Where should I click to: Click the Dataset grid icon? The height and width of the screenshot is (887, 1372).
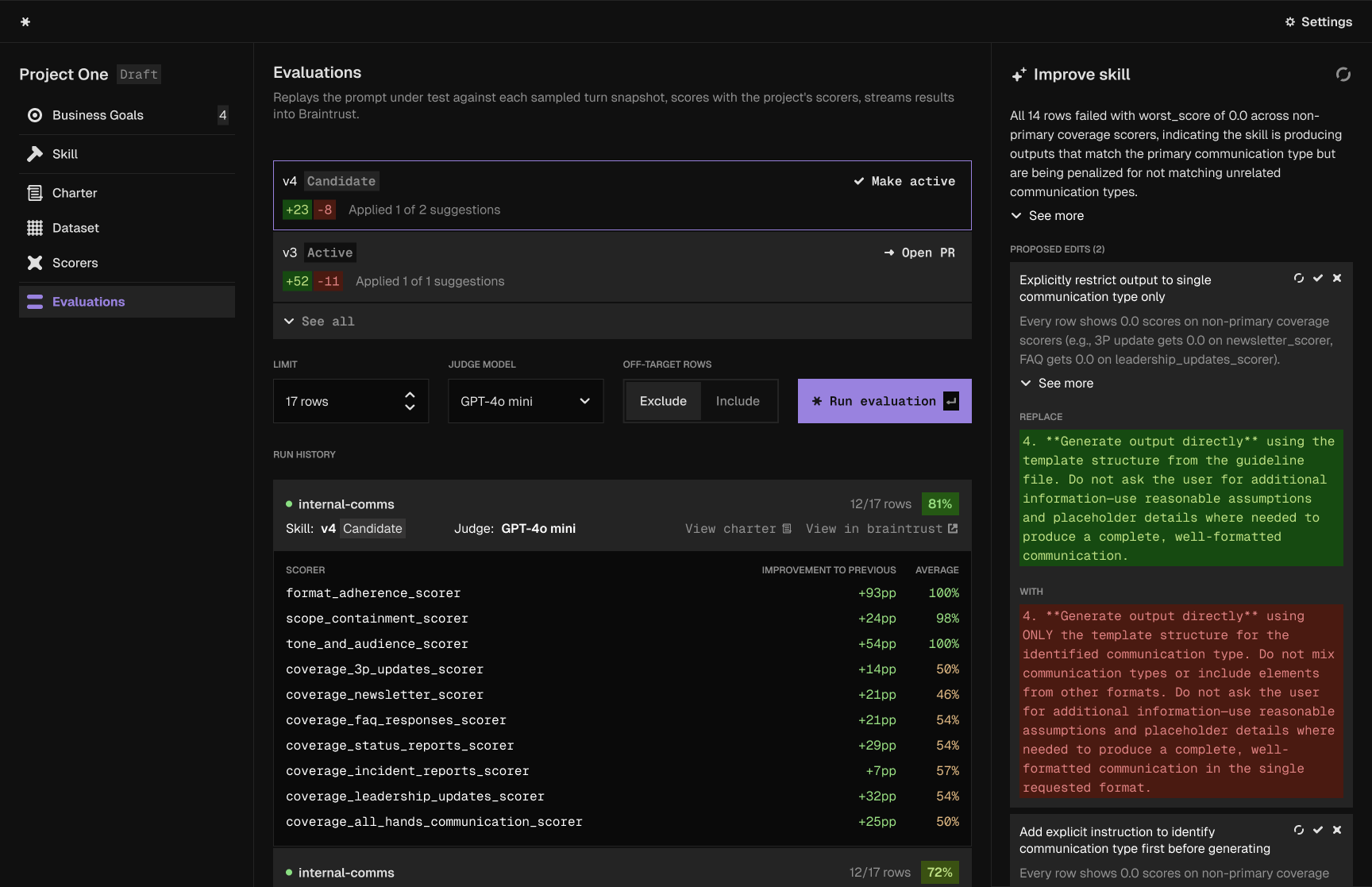(x=35, y=228)
